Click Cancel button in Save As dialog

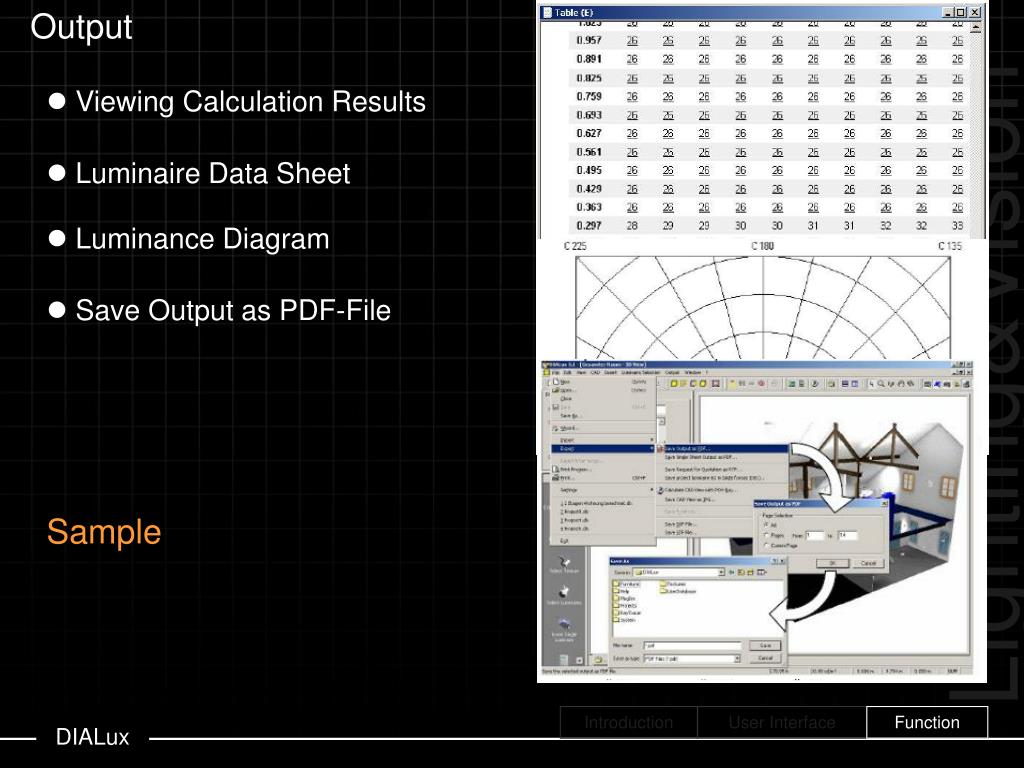click(765, 658)
